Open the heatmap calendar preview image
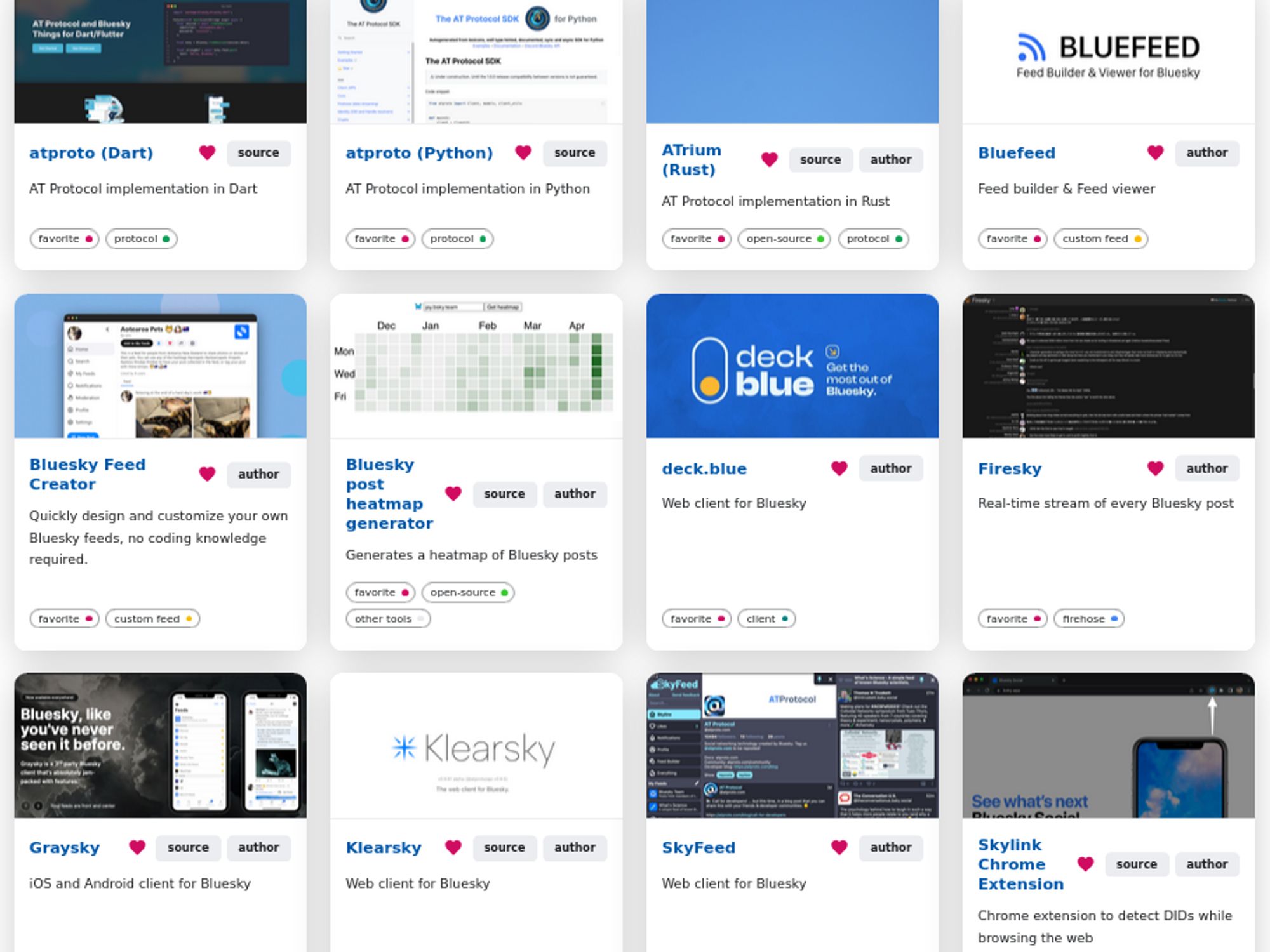This screenshot has width=1270, height=952. point(476,366)
